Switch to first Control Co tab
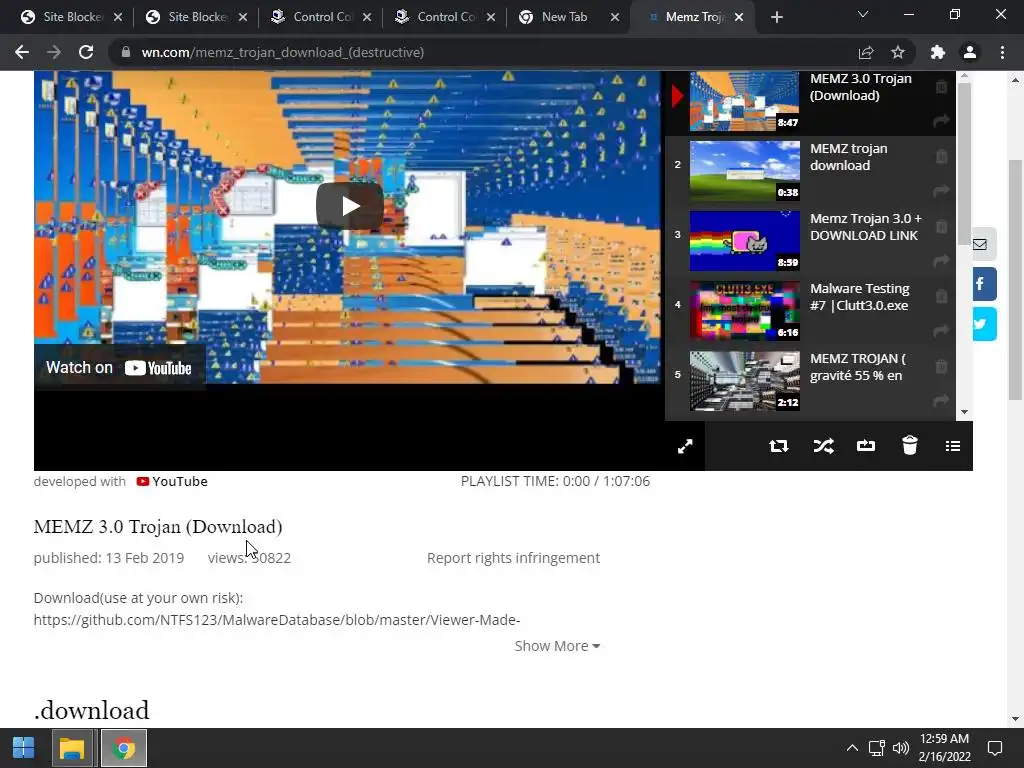Image resolution: width=1024 pixels, height=768 pixels. [321, 17]
